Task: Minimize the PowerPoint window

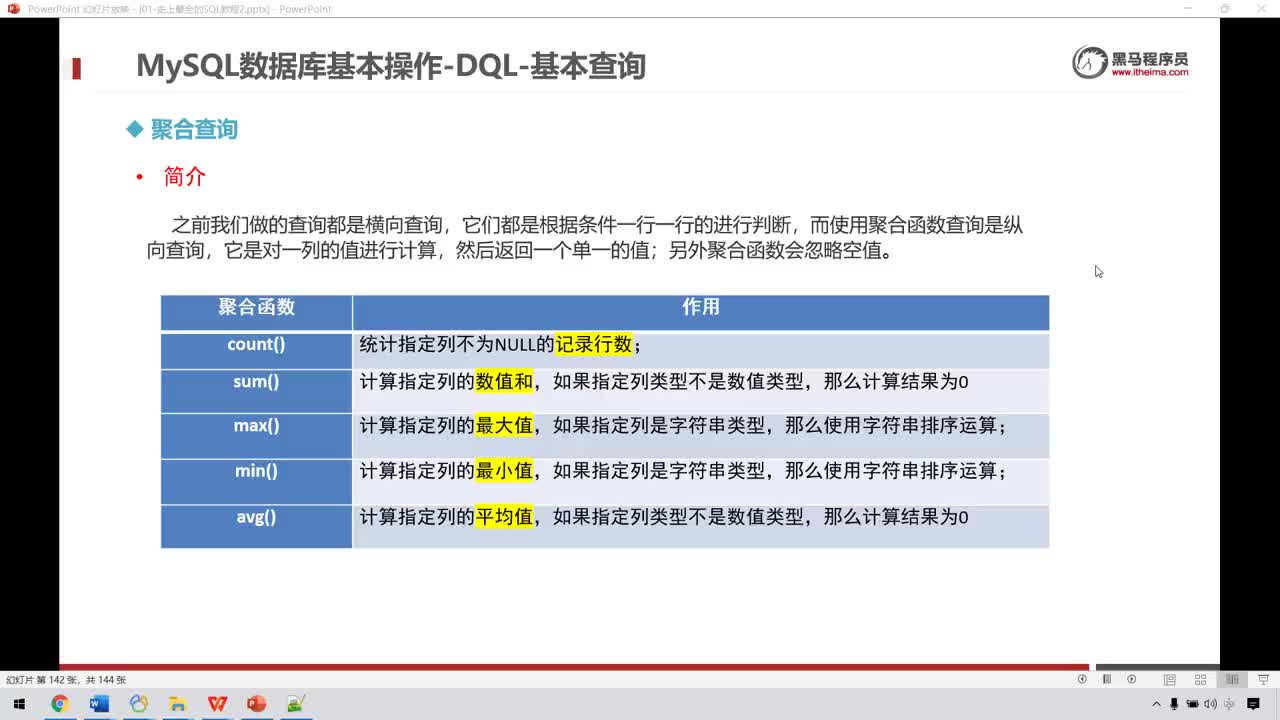Action: (x=1187, y=9)
